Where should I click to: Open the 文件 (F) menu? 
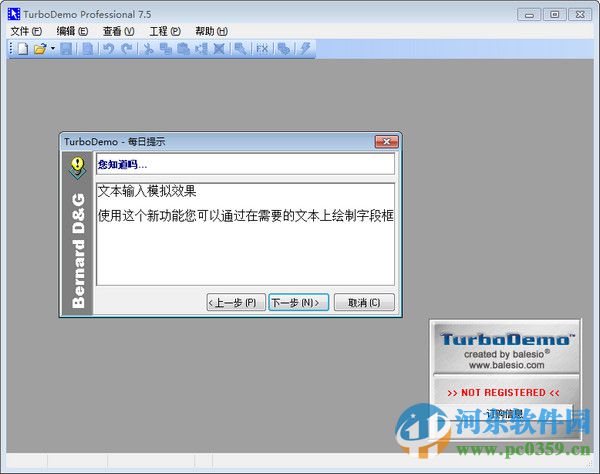tap(26, 31)
